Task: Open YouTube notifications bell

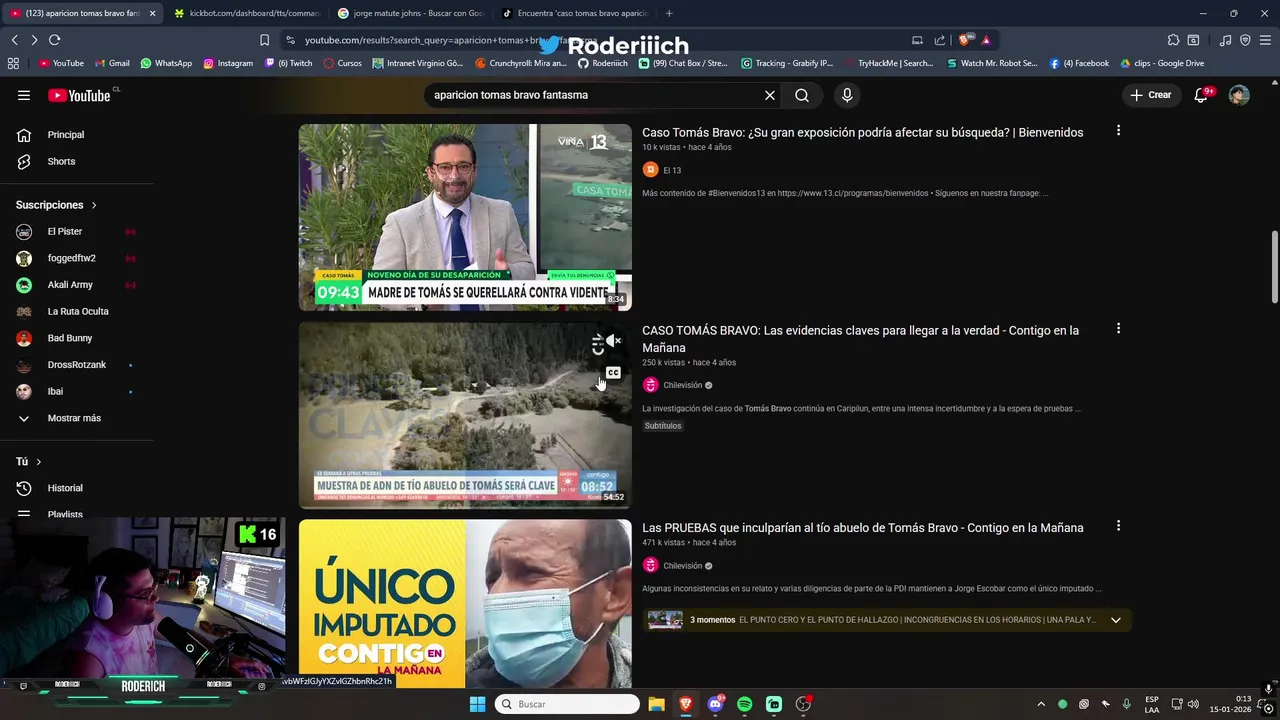Action: pos(1201,95)
